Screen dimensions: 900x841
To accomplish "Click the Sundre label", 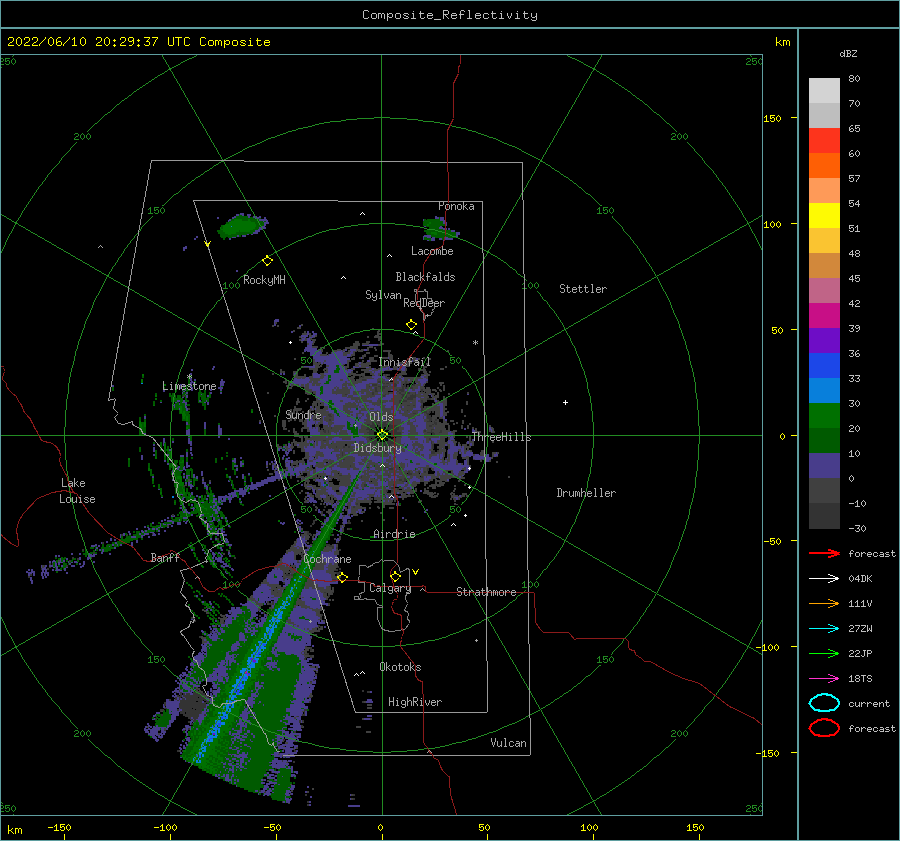I will coord(303,415).
